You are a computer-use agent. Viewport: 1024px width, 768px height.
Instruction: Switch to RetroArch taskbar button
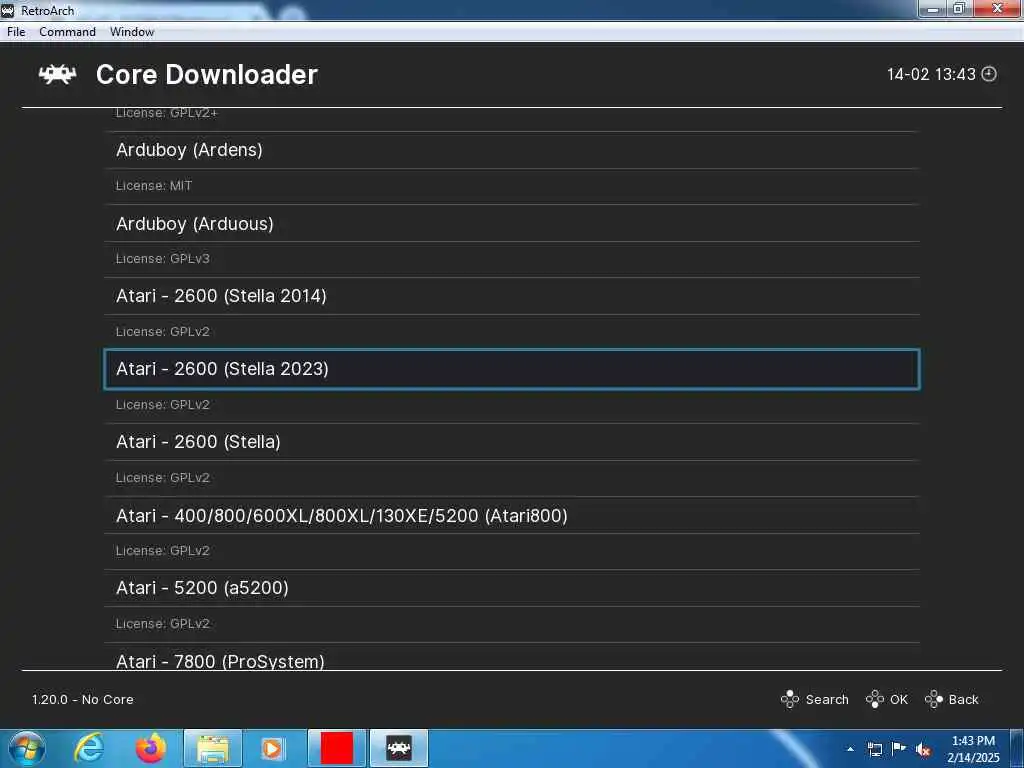[x=399, y=748]
